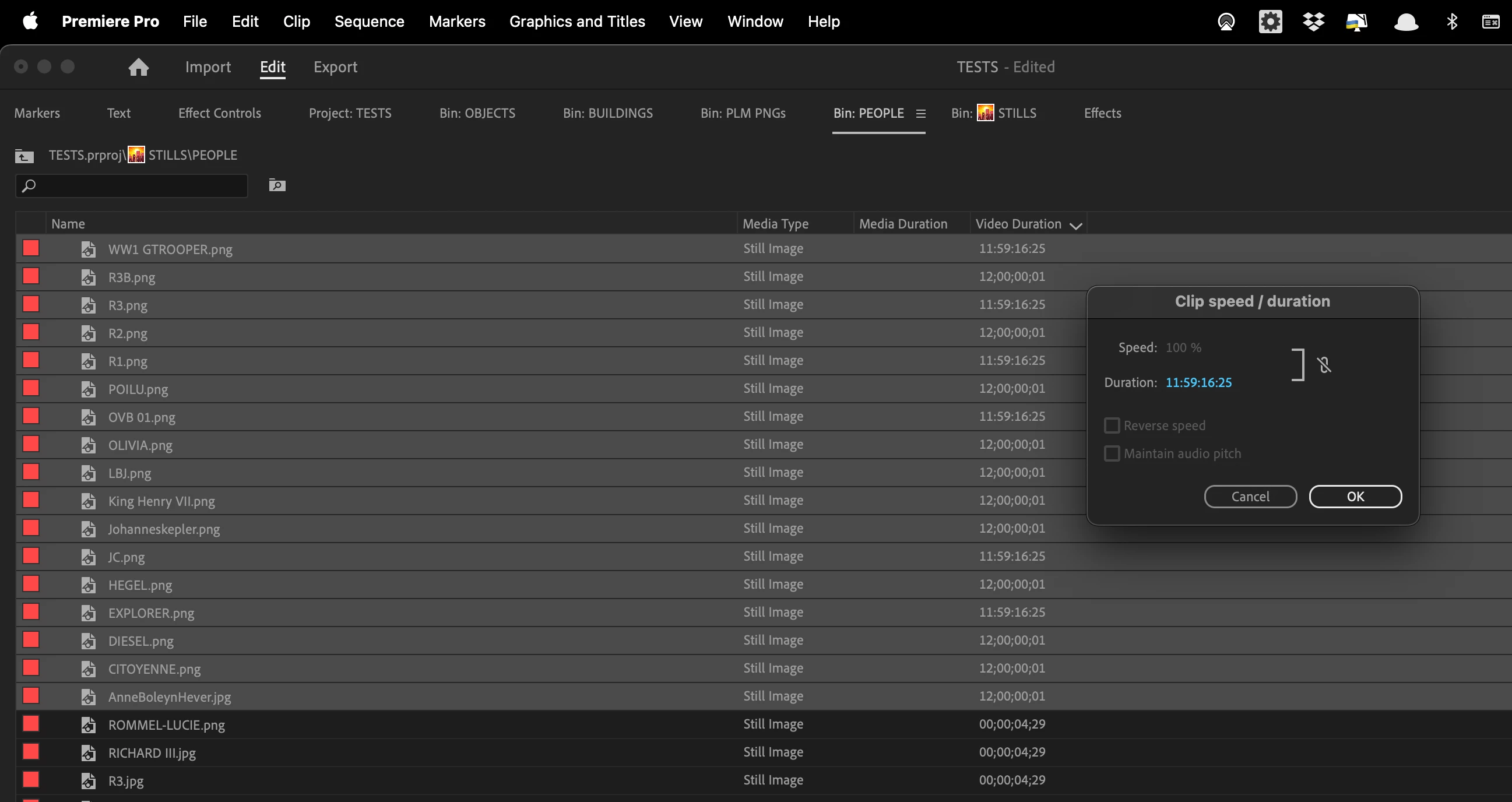Click the find-in-bin folder search icon
This screenshot has width=1512, height=802.
coord(277,185)
